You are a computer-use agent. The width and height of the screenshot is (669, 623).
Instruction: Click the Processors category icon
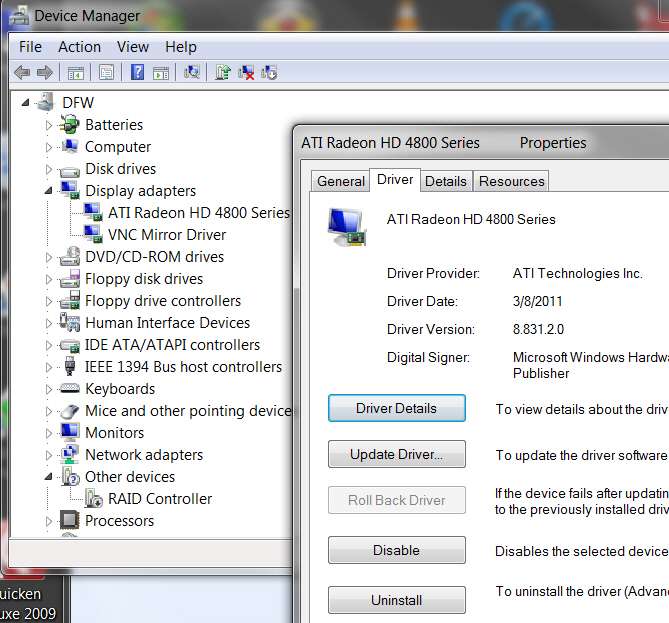(70, 520)
